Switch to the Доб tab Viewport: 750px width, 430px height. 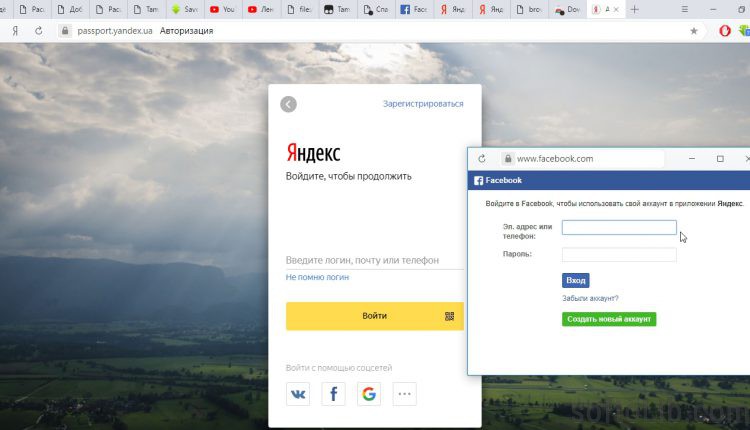(70, 9)
